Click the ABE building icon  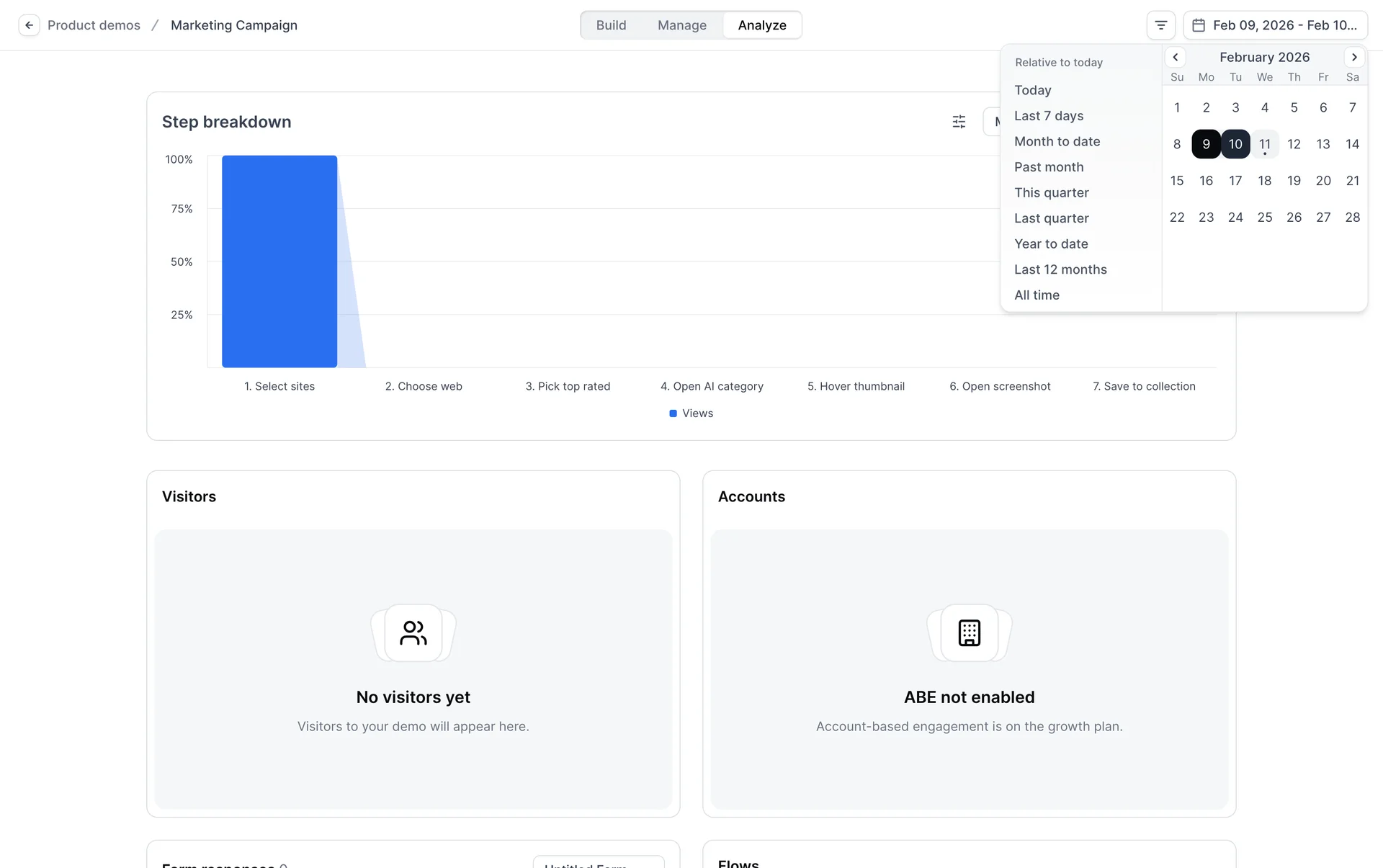point(970,633)
